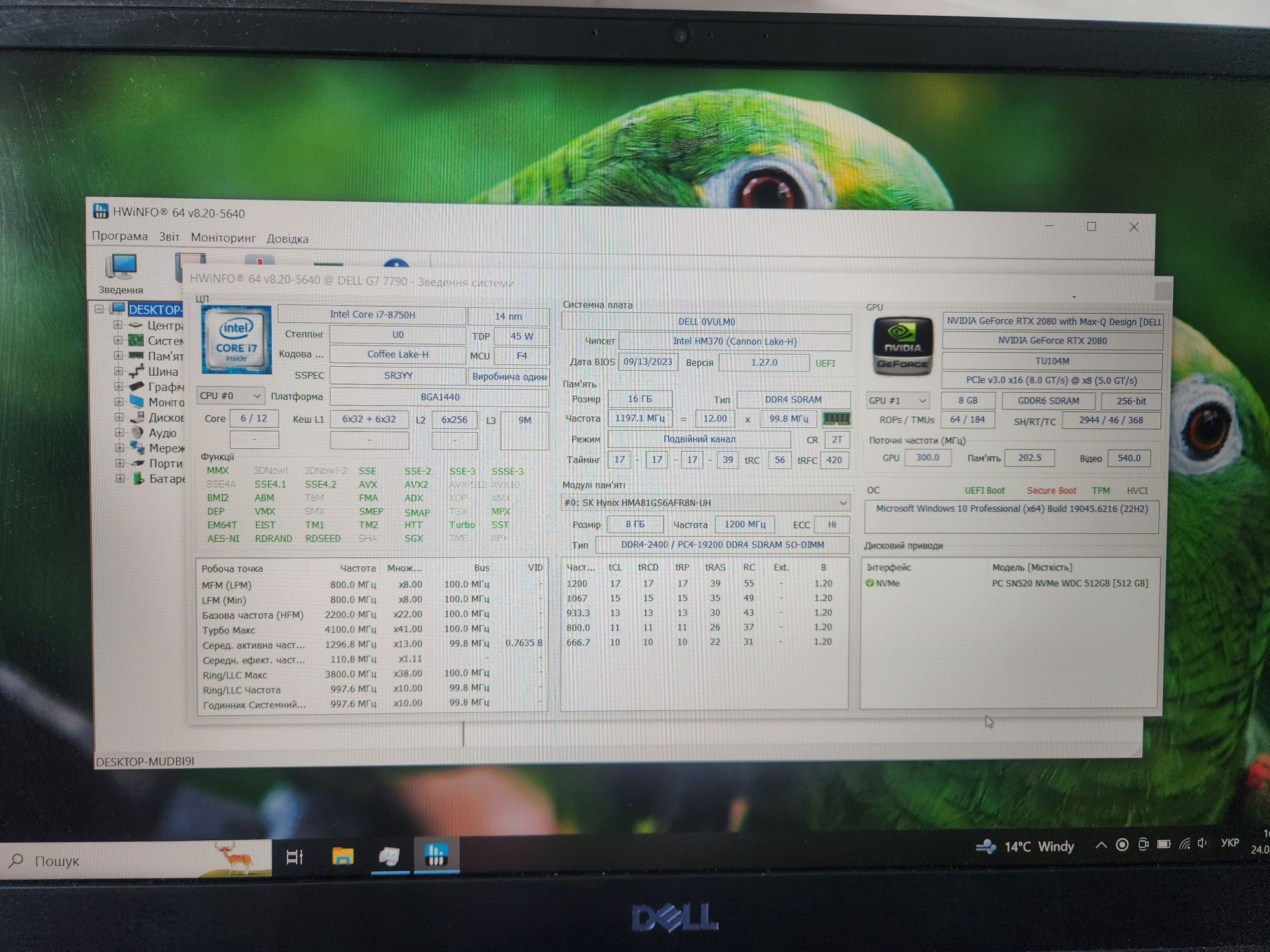Screen dimensions: 1270x952
Task: Show hidden tray icons chevron
Action: click(x=1101, y=845)
